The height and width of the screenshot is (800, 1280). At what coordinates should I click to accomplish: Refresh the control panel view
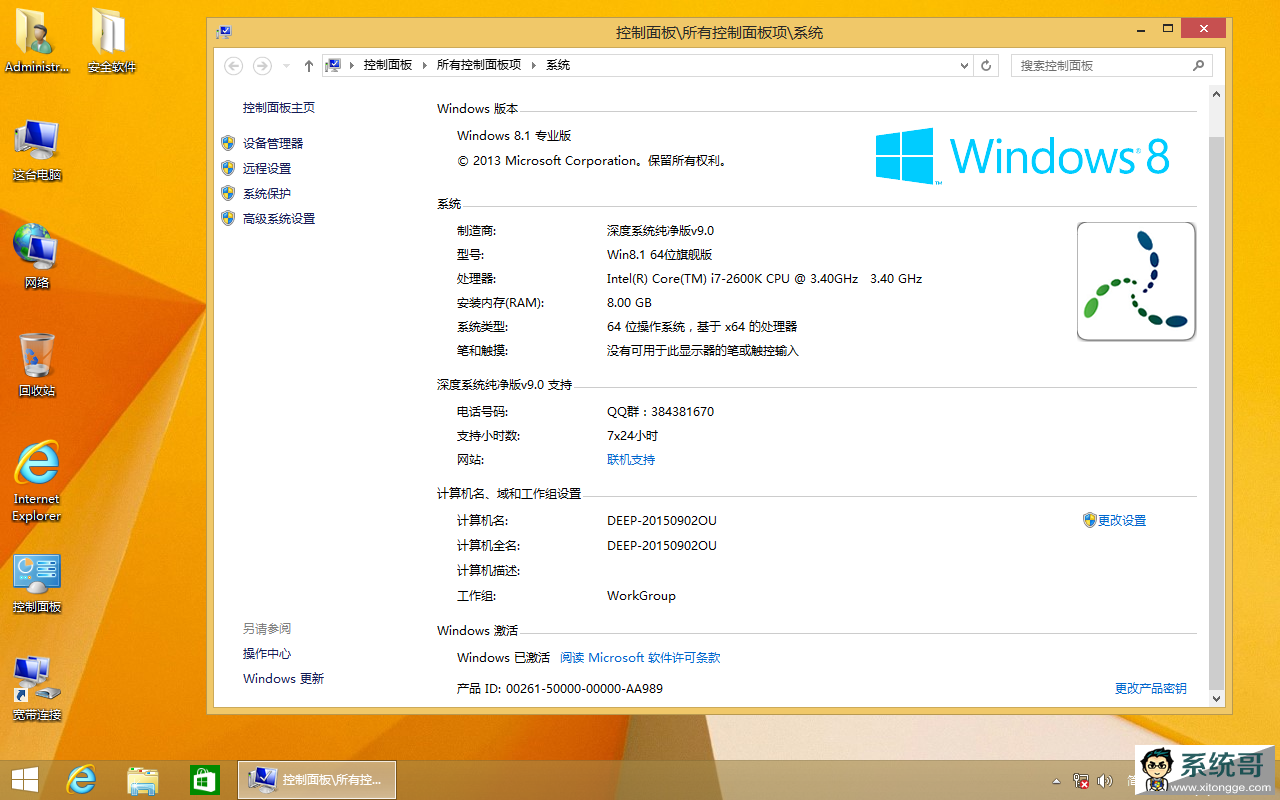[986, 65]
